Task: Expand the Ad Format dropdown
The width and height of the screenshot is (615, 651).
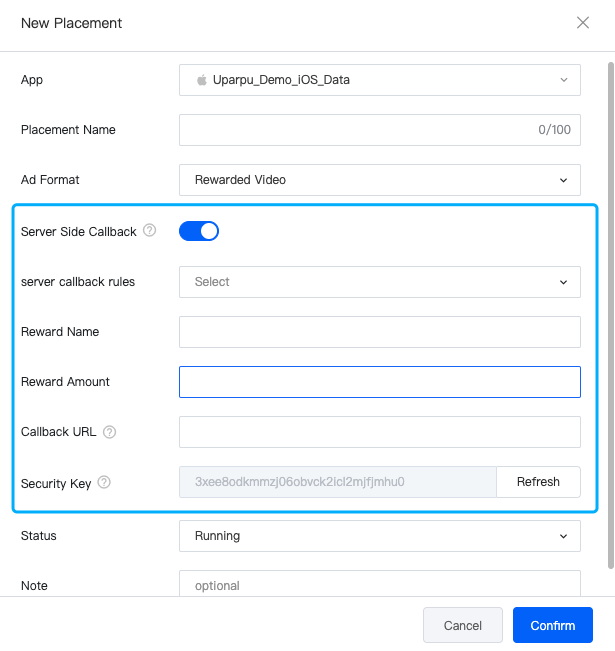Action: (x=380, y=180)
